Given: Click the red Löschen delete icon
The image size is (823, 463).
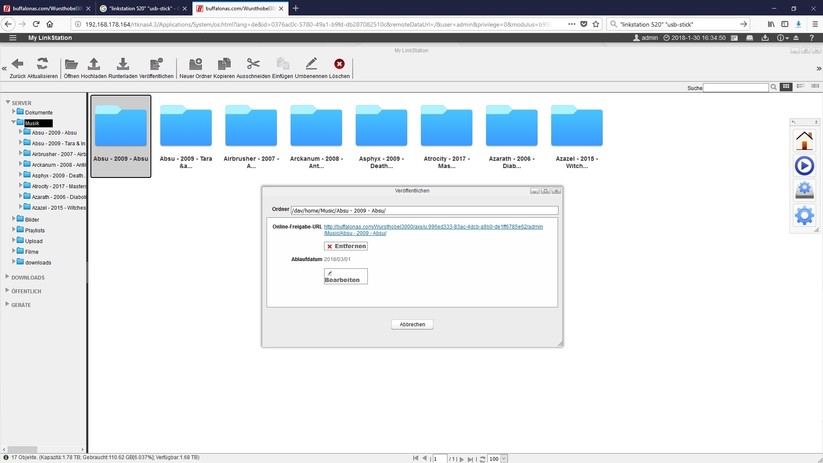Looking at the screenshot, I should click(x=339, y=64).
